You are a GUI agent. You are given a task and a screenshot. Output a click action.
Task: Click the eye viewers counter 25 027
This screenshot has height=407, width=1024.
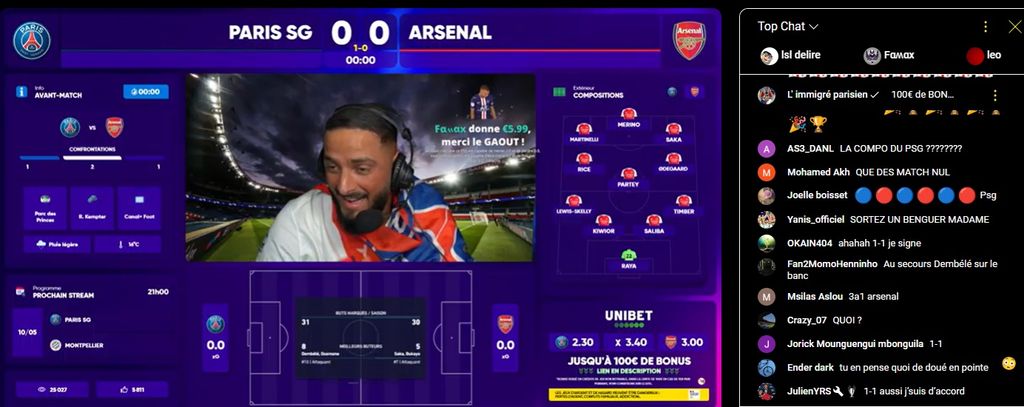click(x=52, y=389)
